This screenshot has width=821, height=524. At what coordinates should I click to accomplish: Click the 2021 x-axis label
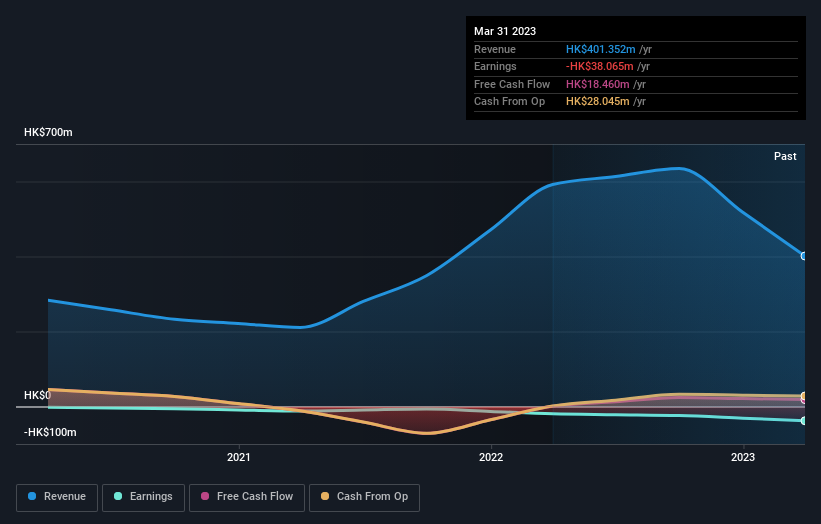239,457
